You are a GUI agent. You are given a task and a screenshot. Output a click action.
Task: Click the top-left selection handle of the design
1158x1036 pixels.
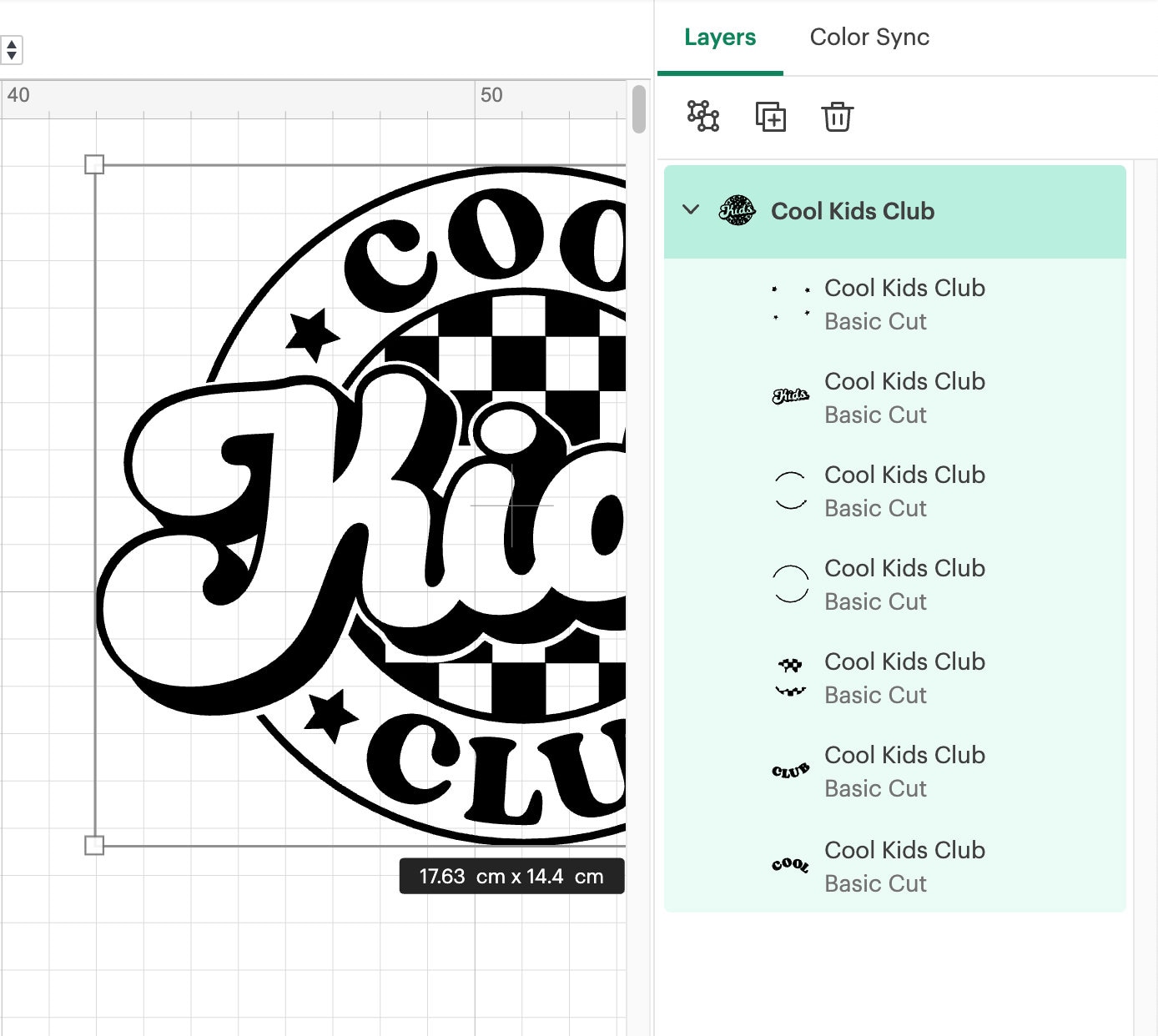click(94, 165)
